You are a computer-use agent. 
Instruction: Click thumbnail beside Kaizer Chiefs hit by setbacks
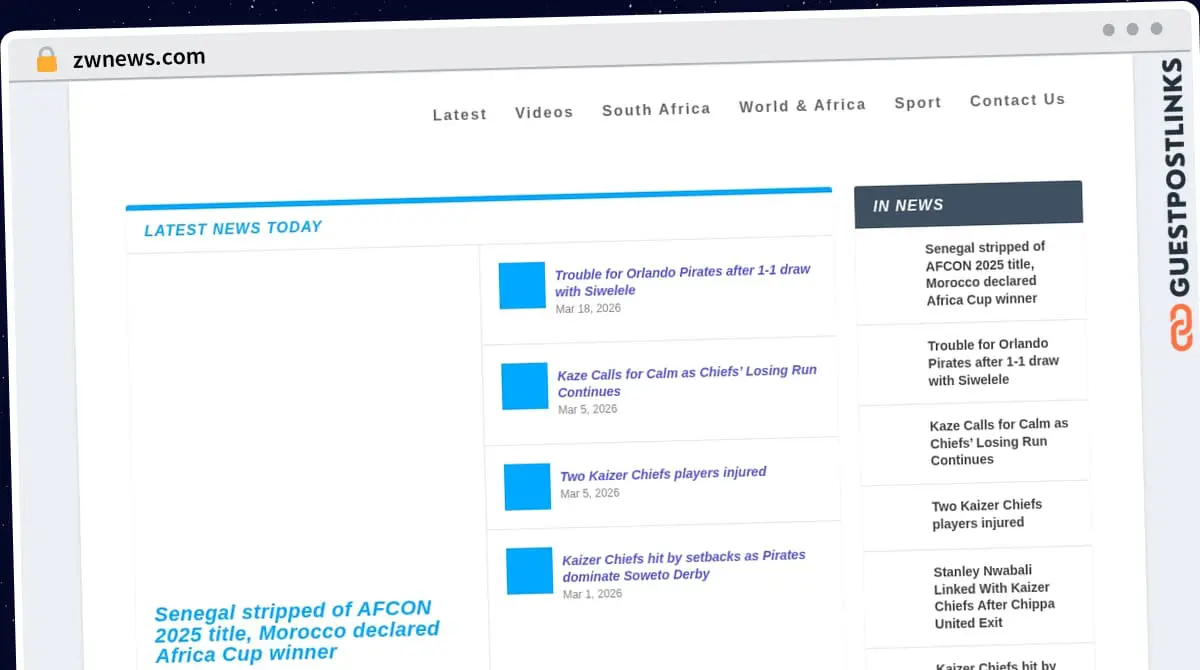(x=529, y=571)
